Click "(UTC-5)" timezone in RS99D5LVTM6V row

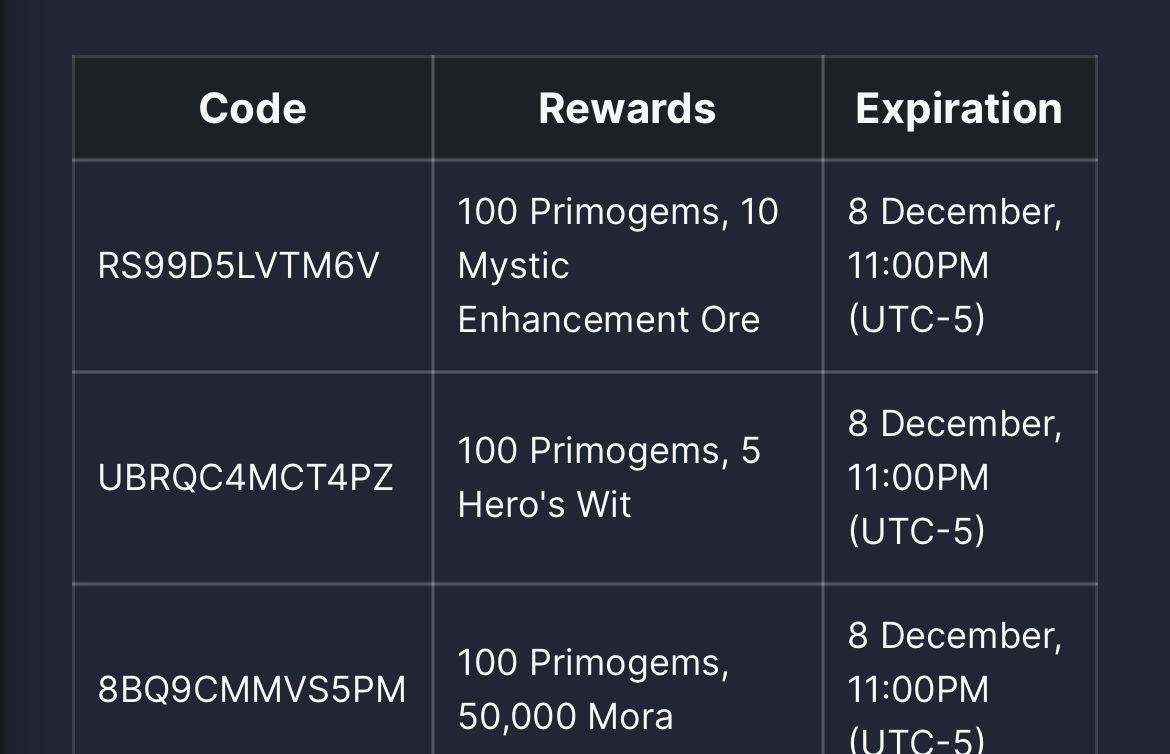pos(916,320)
